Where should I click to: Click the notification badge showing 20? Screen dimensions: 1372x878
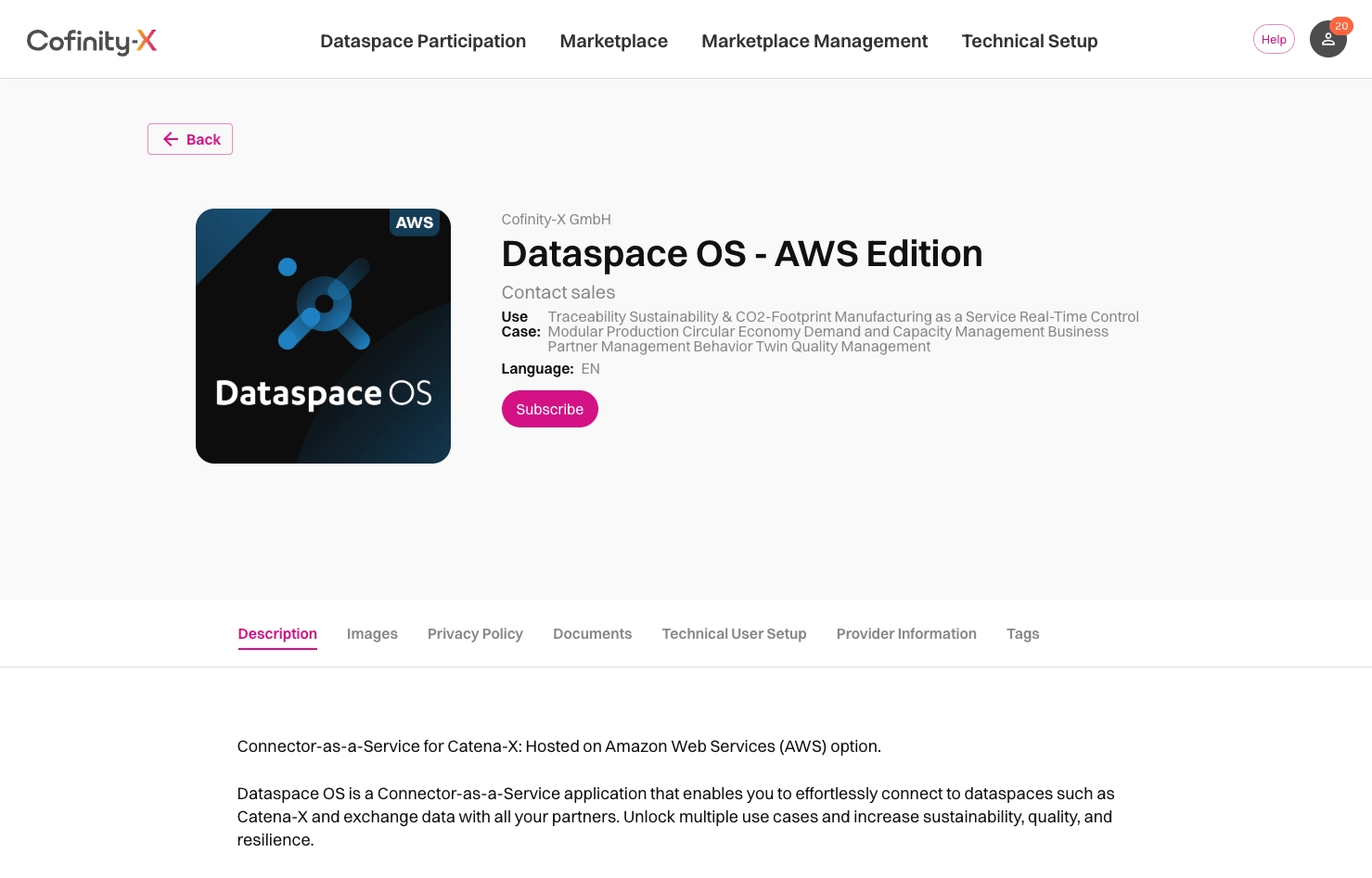coord(1341,26)
